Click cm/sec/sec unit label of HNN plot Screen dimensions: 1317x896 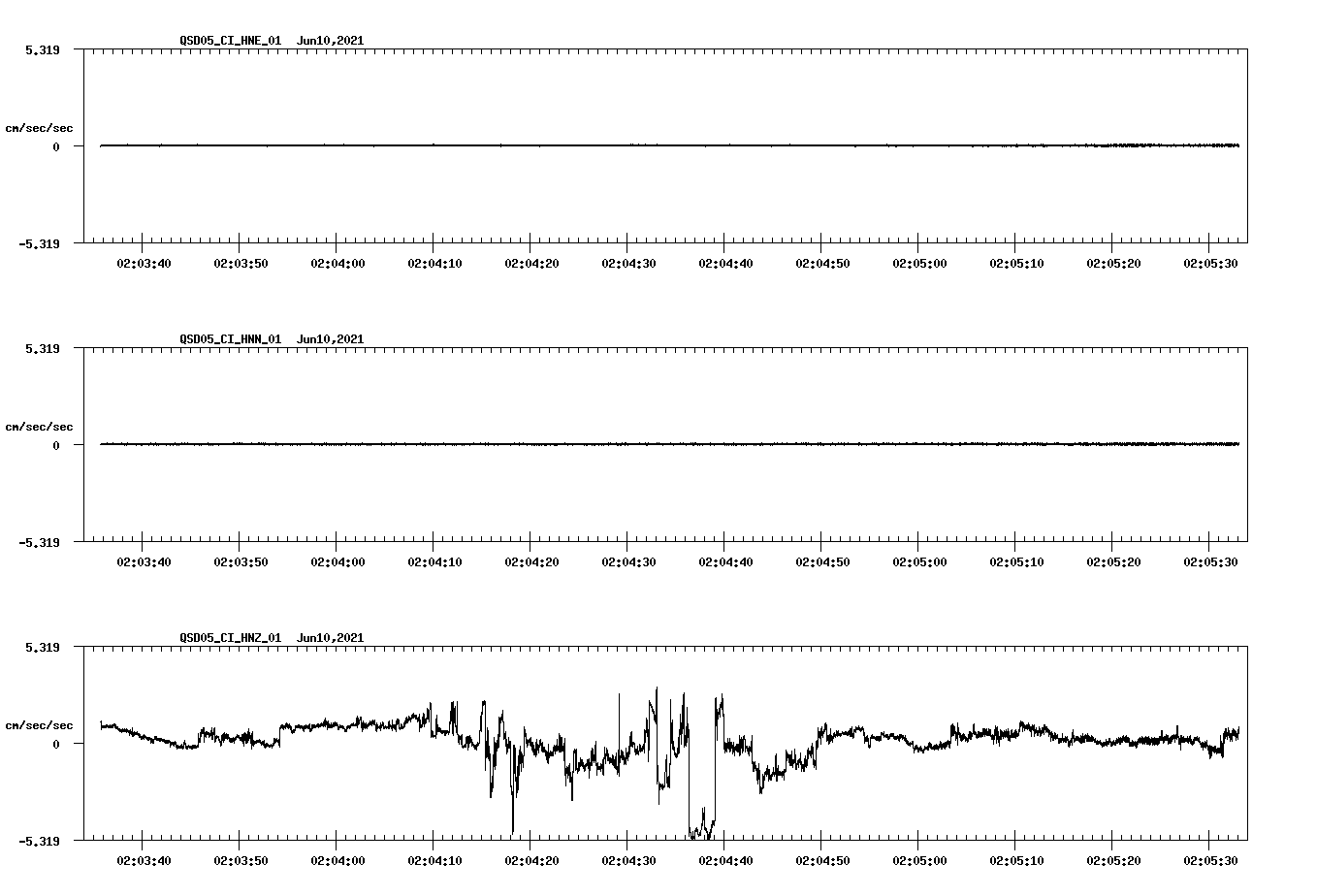(39, 427)
